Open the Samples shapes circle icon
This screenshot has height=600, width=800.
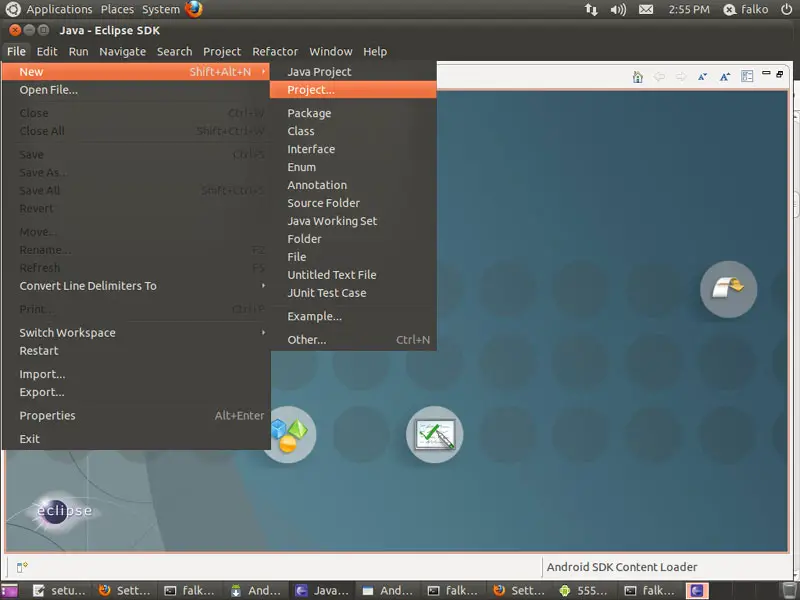pyautogui.click(x=289, y=435)
